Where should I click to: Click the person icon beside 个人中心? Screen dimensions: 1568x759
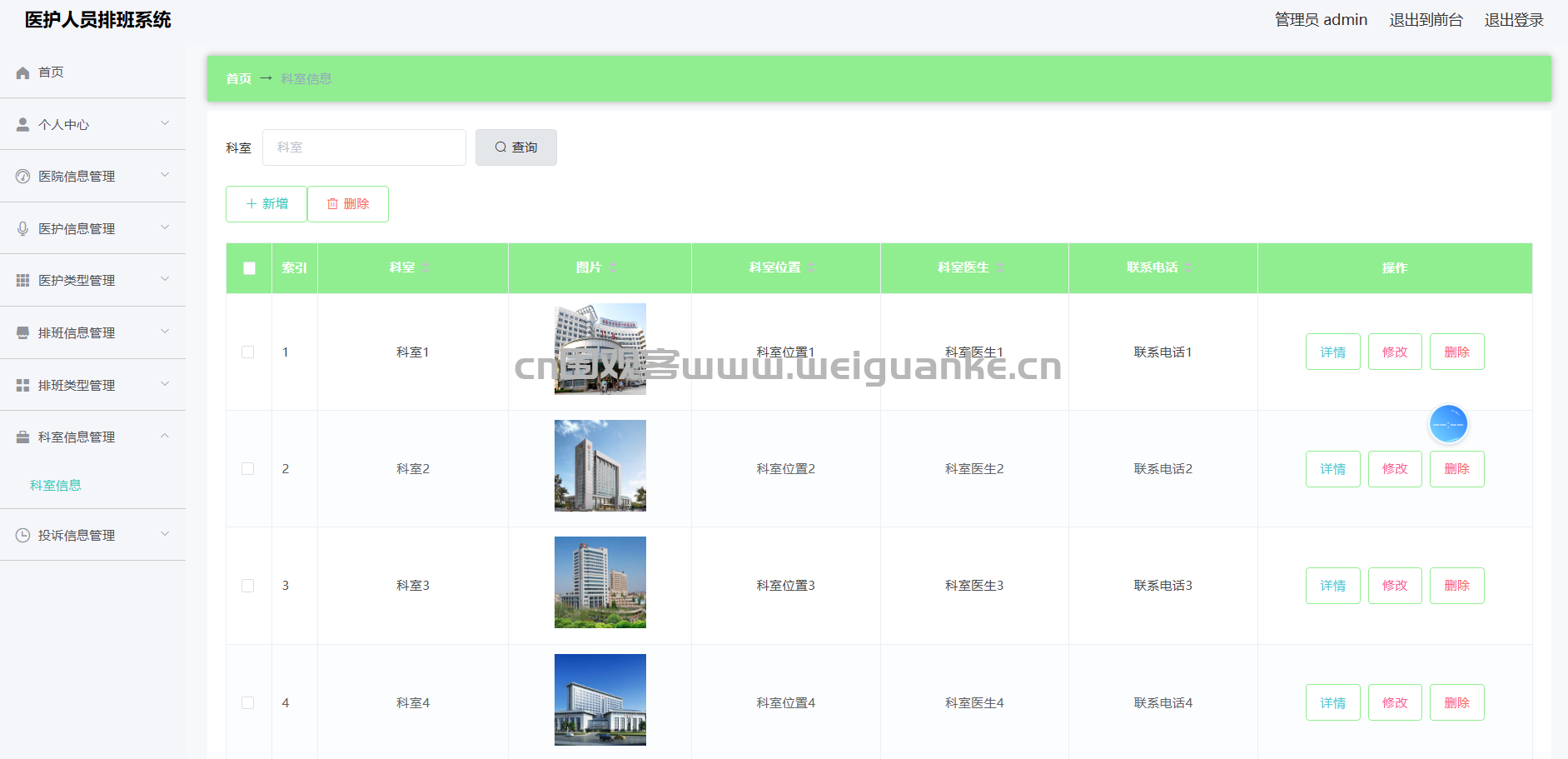coord(23,124)
